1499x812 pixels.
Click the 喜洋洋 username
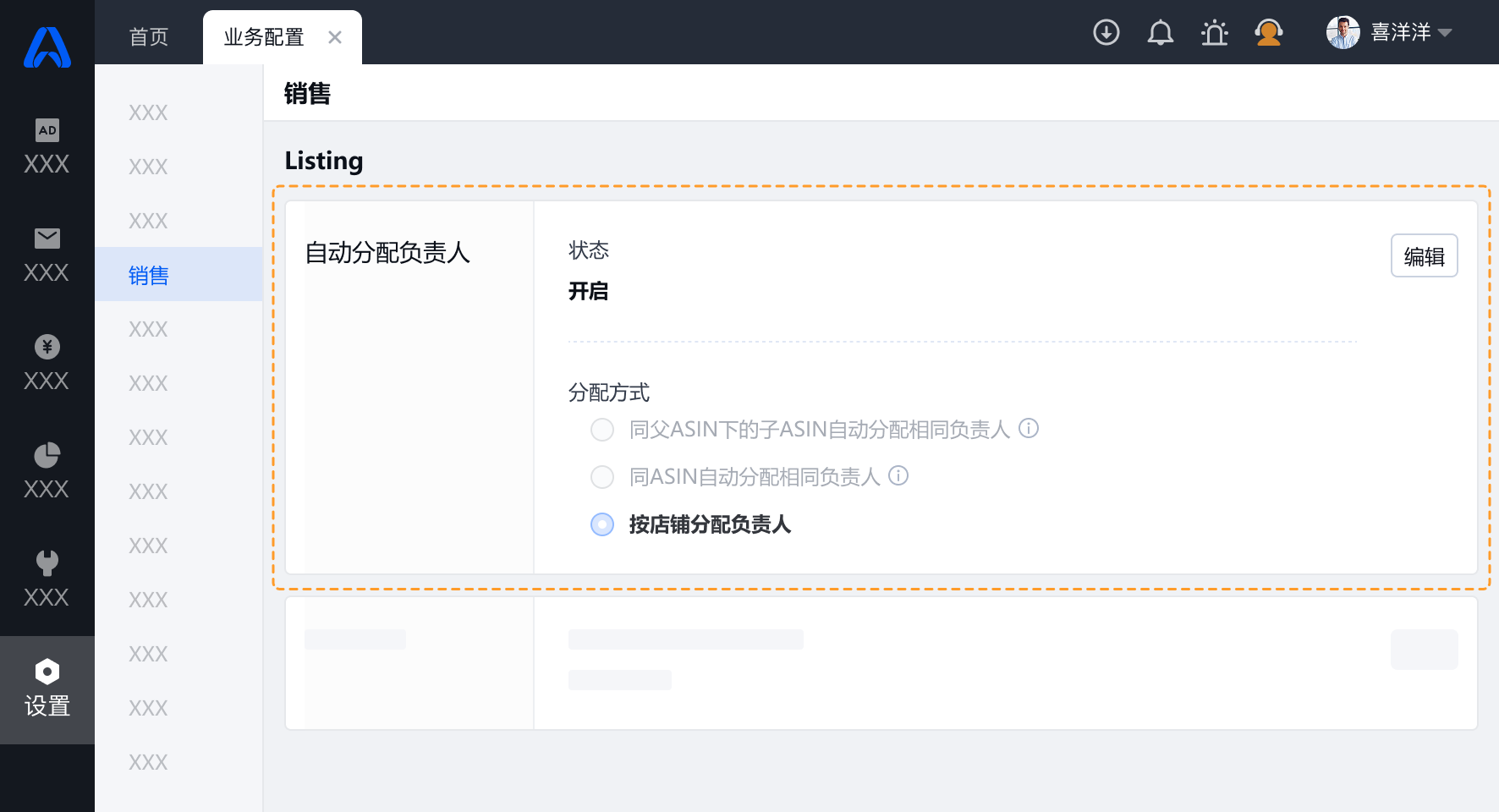coord(1401,32)
